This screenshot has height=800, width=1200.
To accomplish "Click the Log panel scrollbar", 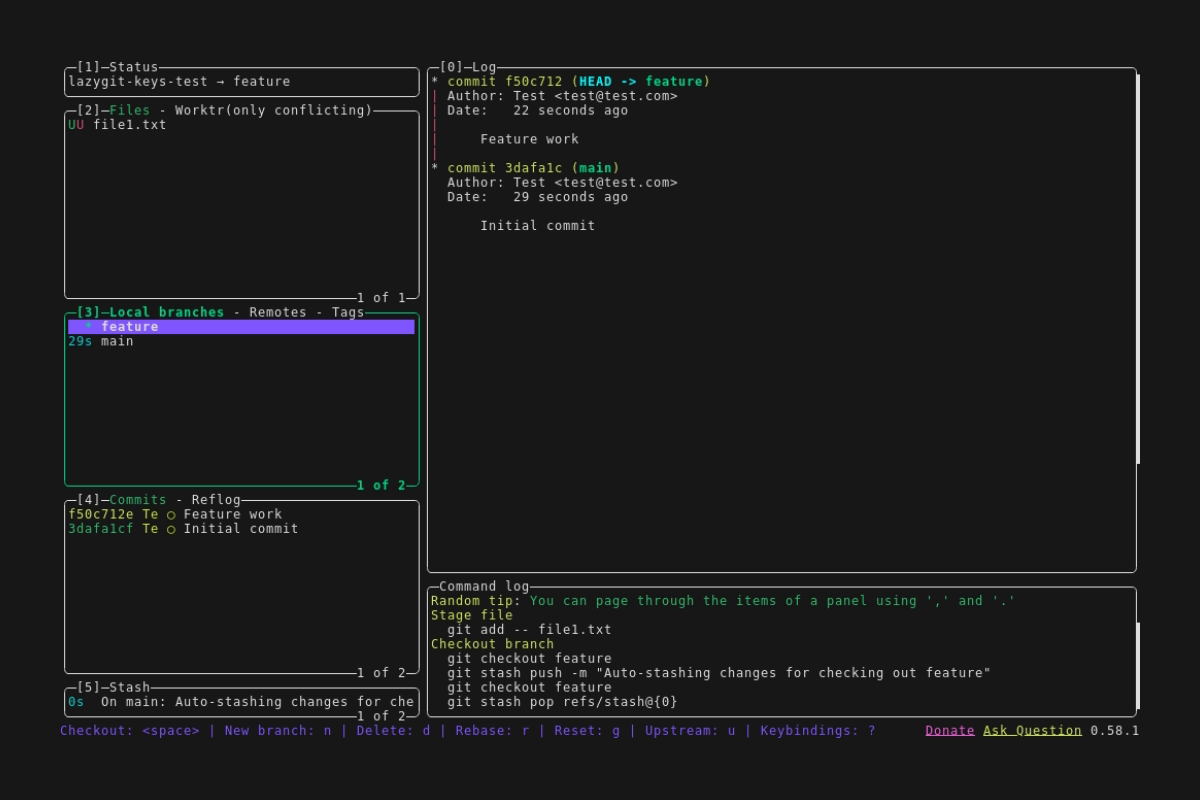I will [x=1138, y=270].
